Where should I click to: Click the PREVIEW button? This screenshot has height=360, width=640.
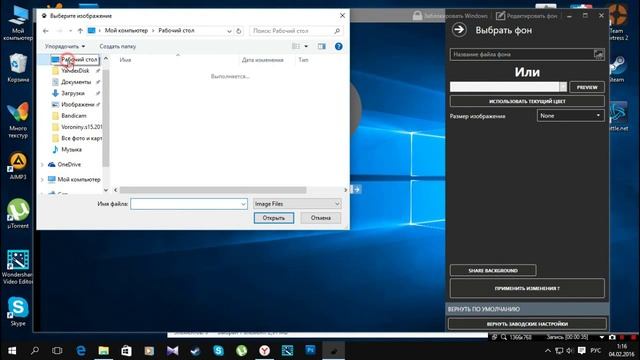click(x=587, y=87)
